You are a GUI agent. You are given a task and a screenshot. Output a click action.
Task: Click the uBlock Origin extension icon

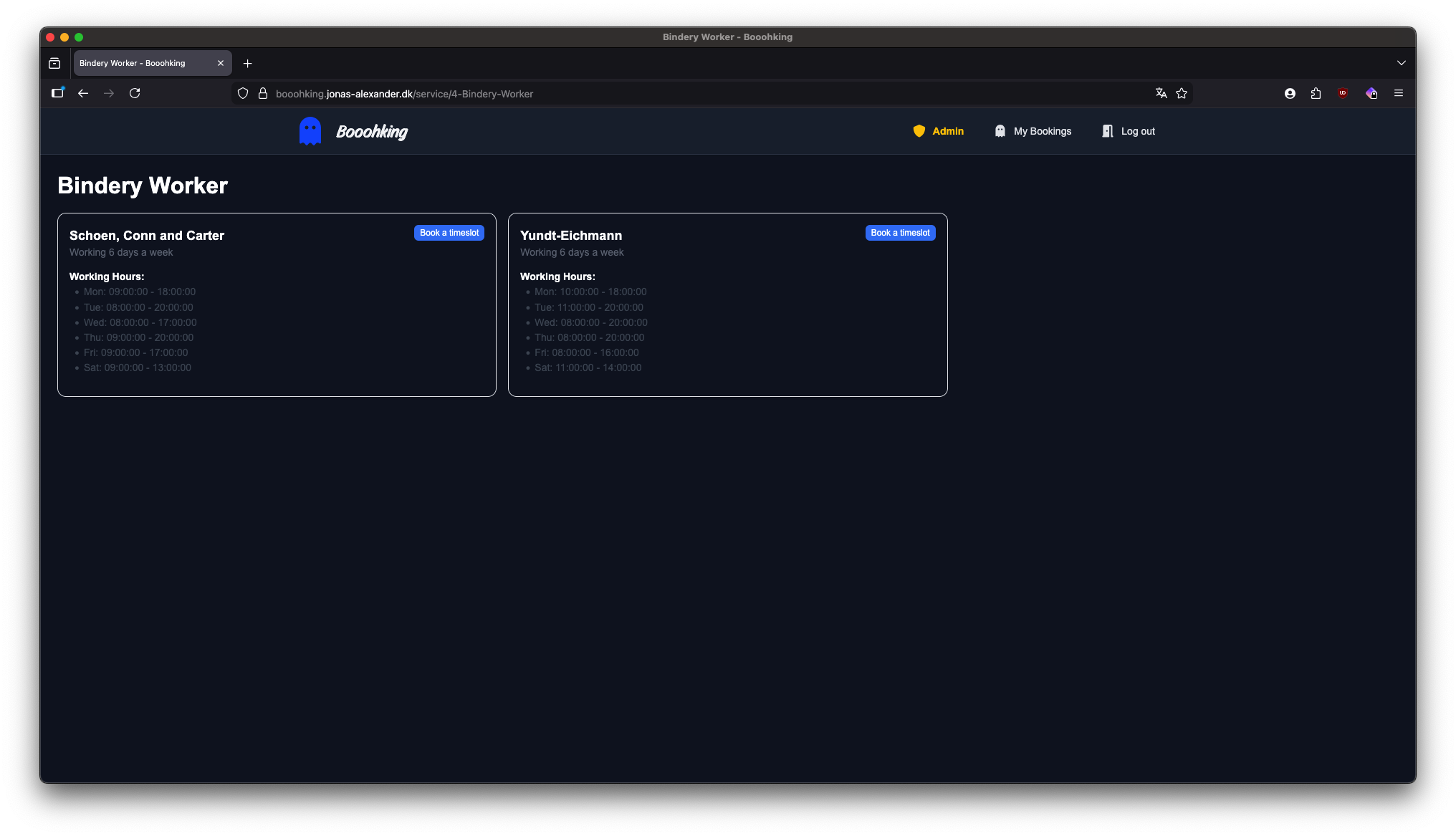1343,93
